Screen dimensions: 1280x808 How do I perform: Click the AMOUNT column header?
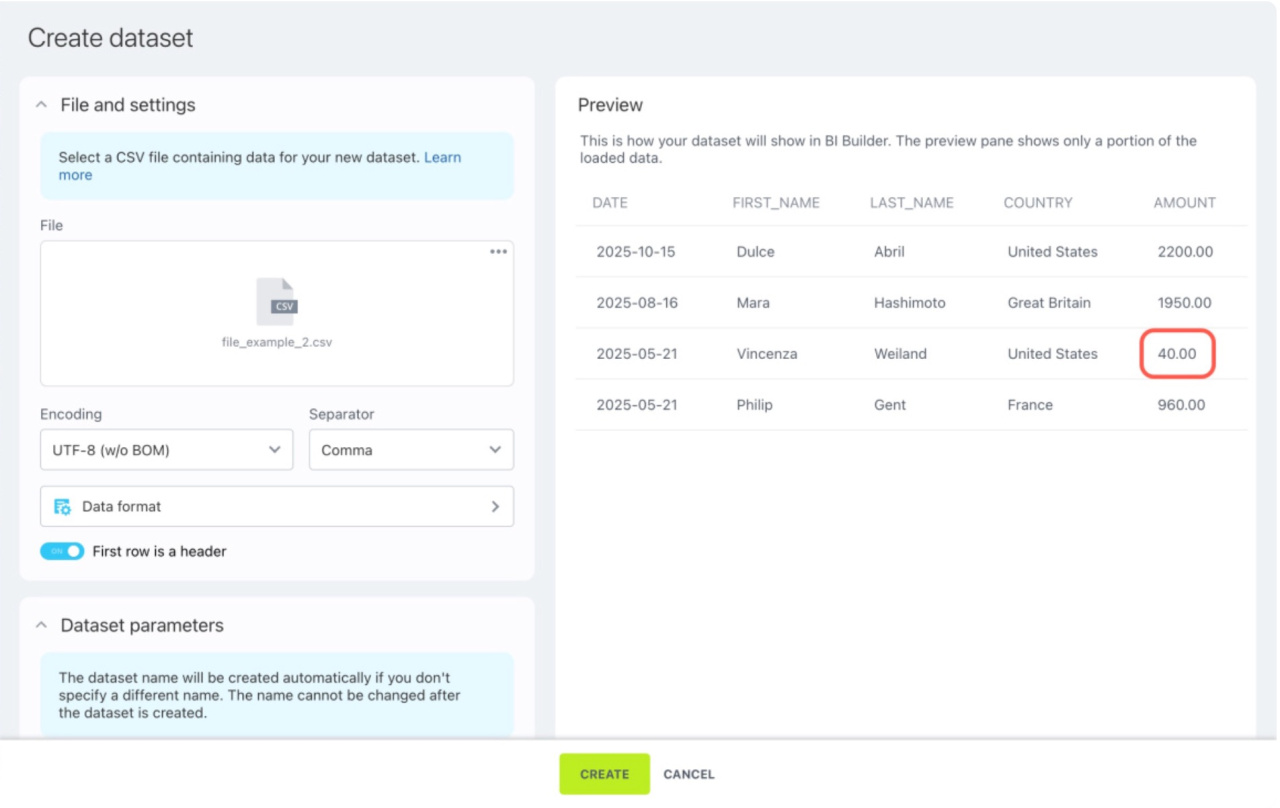[x=1184, y=202]
